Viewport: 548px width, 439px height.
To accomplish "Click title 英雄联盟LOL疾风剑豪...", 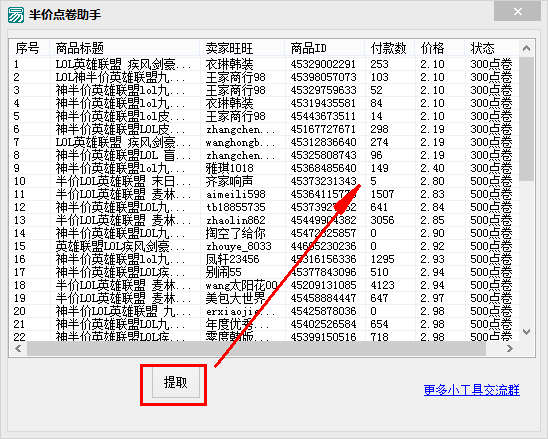I will pyautogui.click(x=121, y=246).
